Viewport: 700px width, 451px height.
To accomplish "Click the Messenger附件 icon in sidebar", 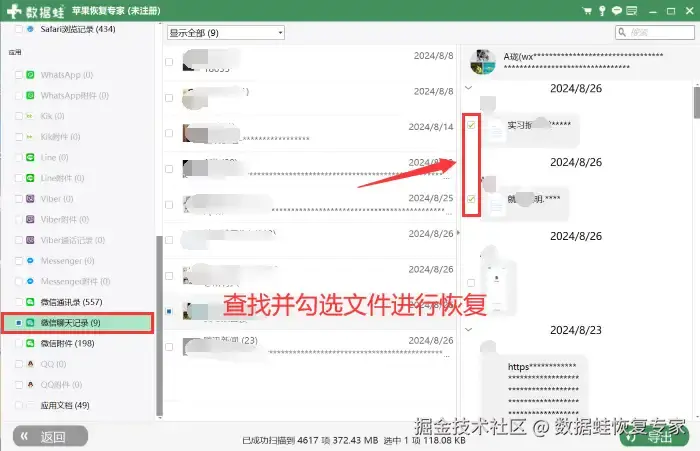I will [x=30, y=281].
